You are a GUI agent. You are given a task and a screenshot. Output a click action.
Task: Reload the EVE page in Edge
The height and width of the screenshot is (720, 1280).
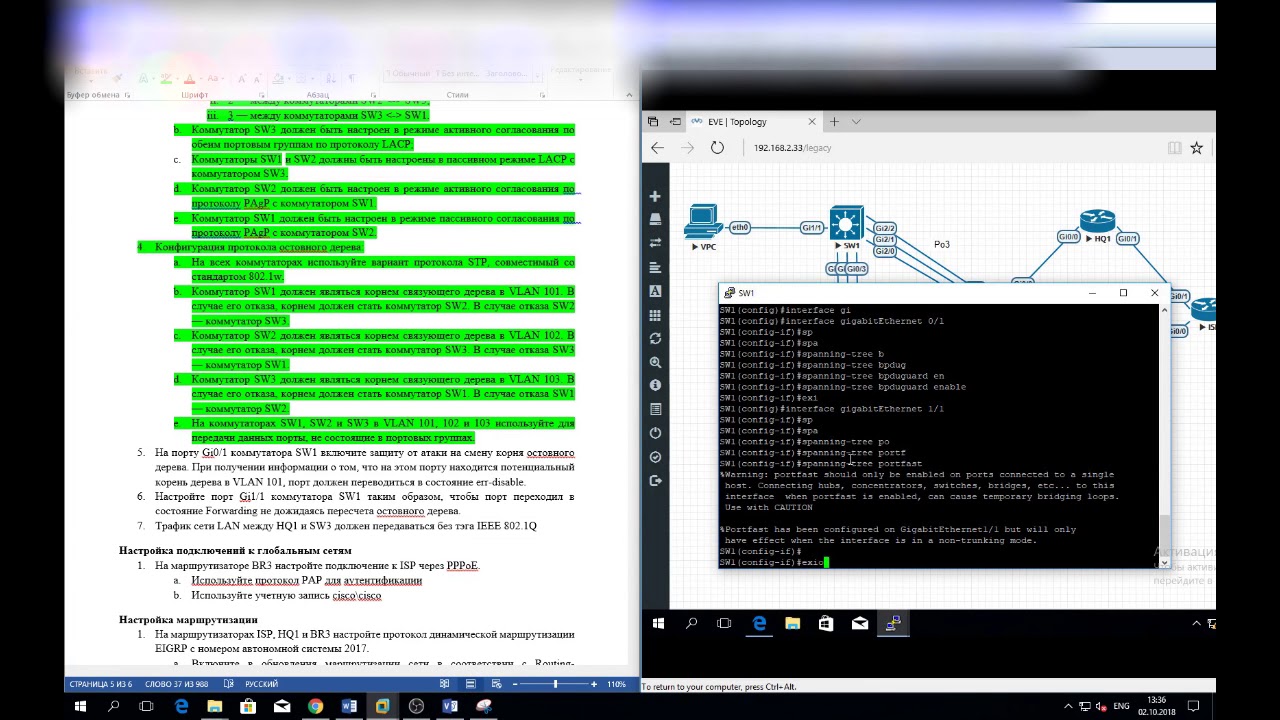(x=717, y=148)
